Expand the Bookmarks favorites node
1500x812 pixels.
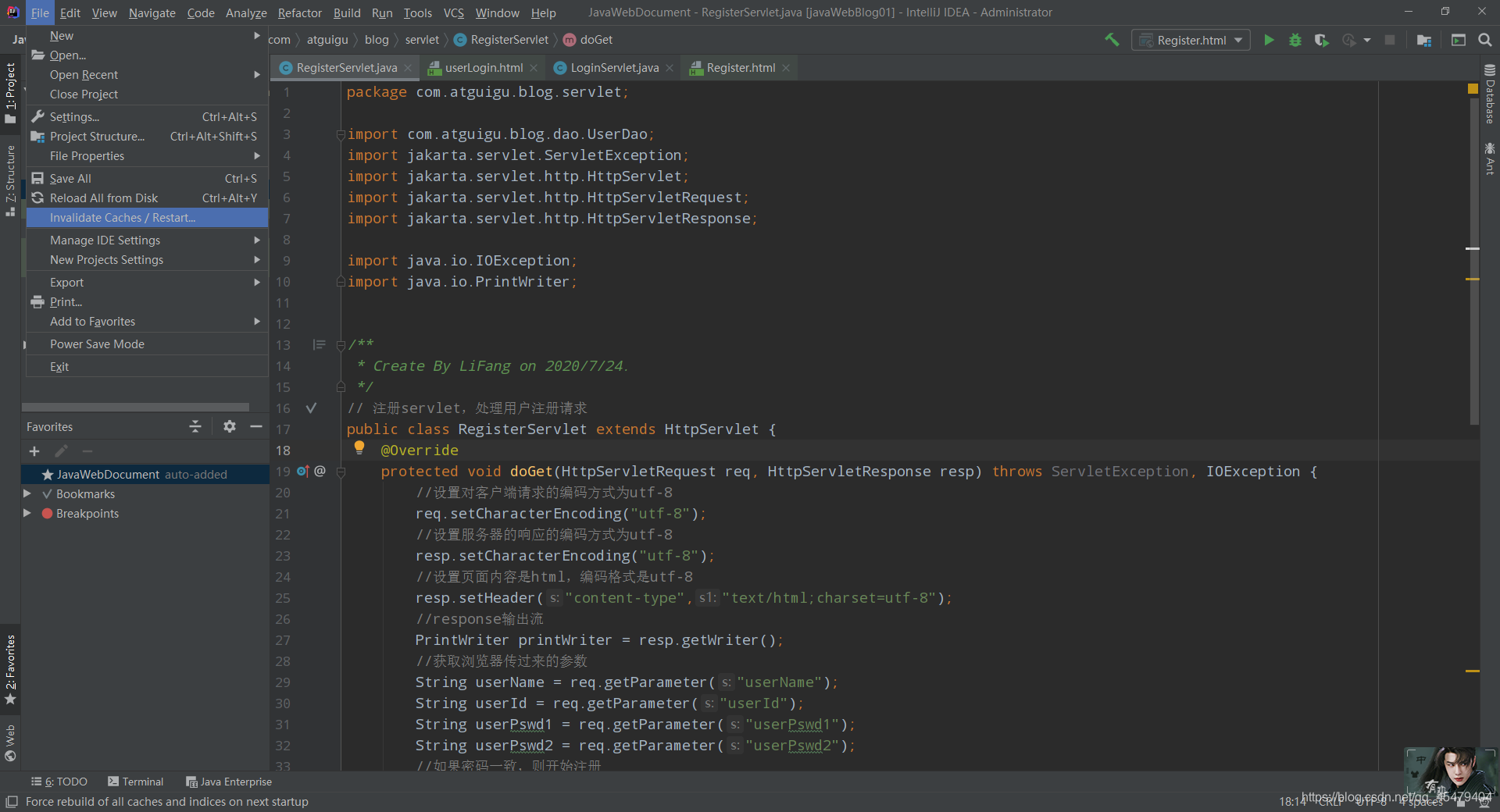pos(27,494)
